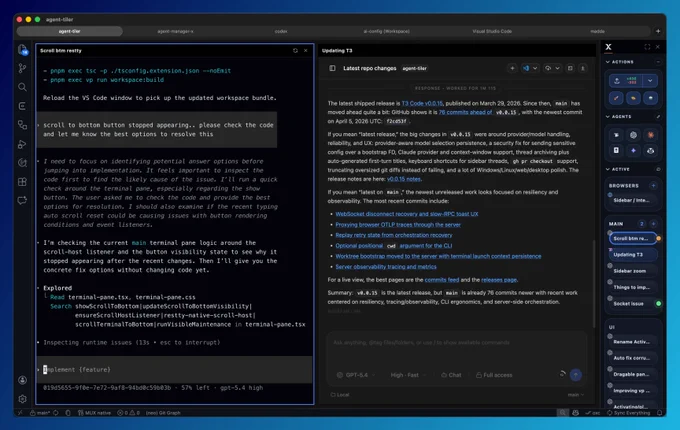Open the Manage gear icon
680x430 pixels.
click(23, 398)
